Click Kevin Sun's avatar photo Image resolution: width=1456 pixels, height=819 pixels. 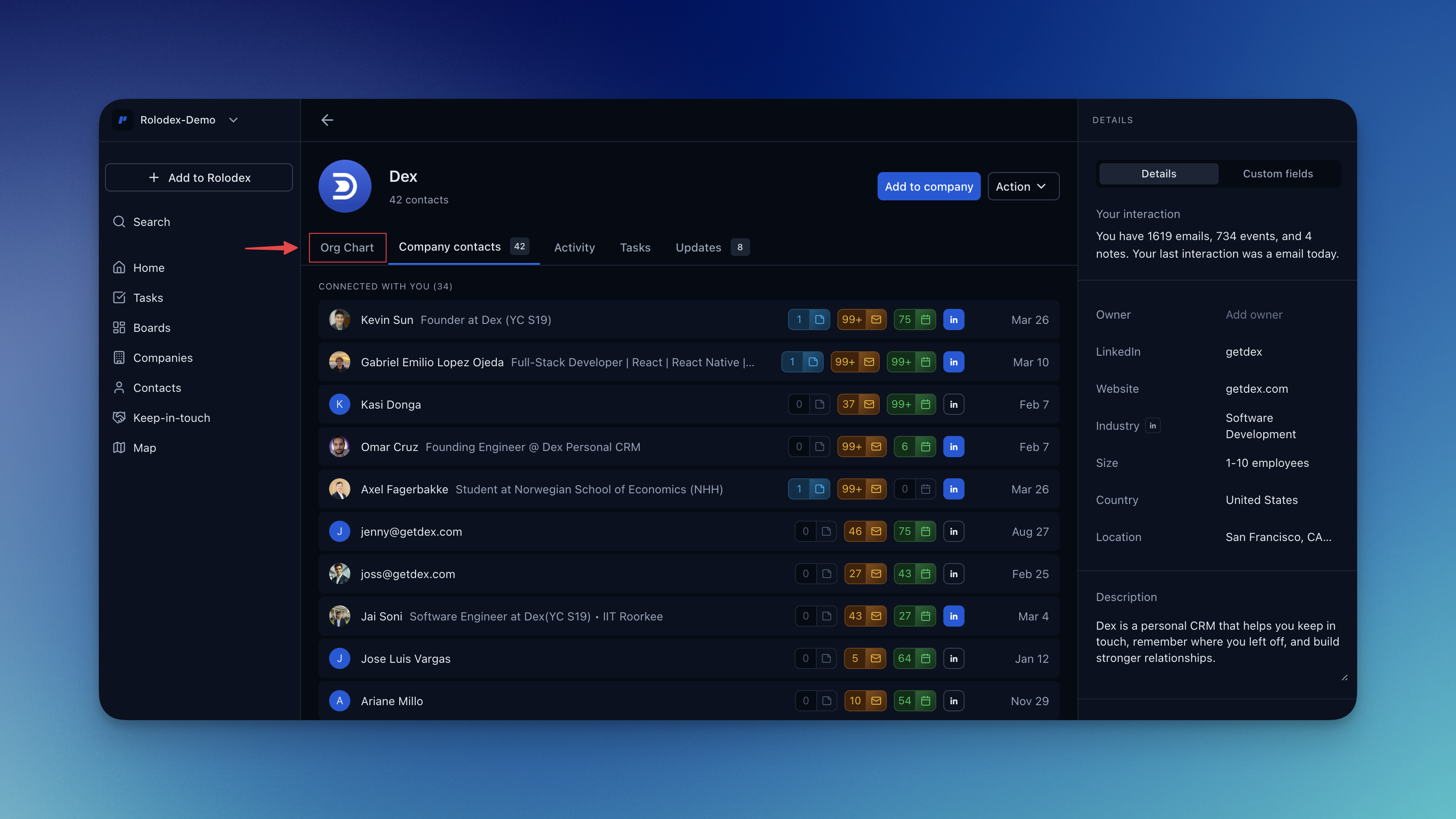coord(340,320)
